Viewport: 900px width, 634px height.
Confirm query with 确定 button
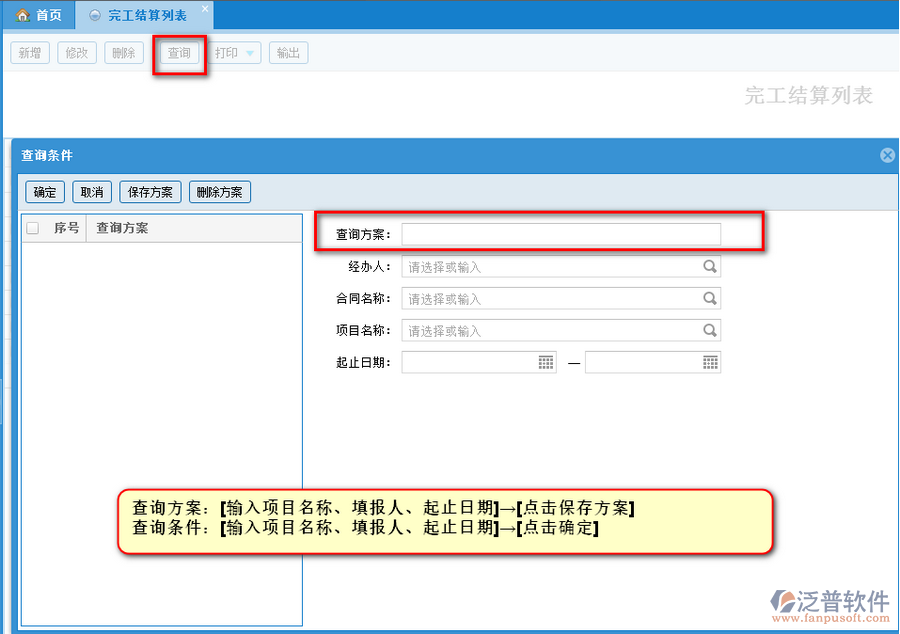point(45,192)
